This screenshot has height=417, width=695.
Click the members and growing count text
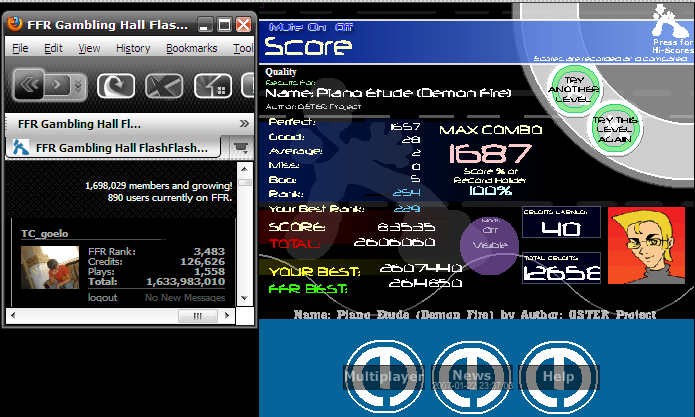tap(159, 185)
